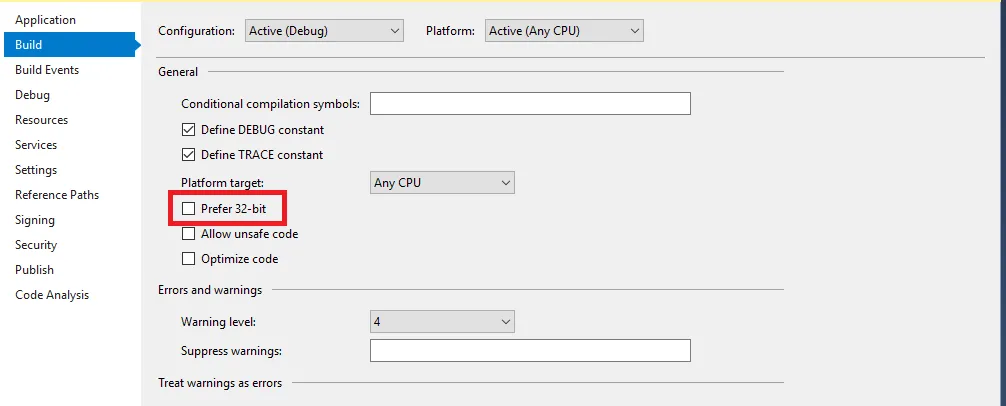Check Allow unsafe code

coord(188,234)
